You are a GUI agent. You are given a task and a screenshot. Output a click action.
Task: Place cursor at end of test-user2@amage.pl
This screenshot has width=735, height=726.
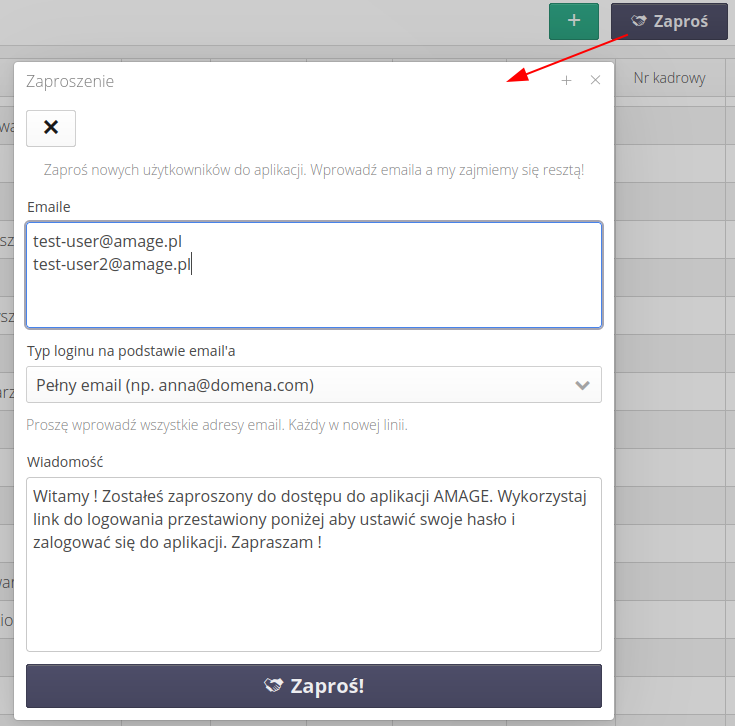(x=191, y=264)
